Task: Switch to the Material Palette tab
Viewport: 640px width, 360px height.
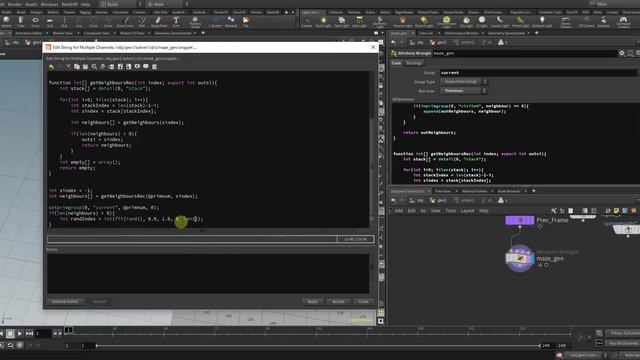Action: pos(475,191)
